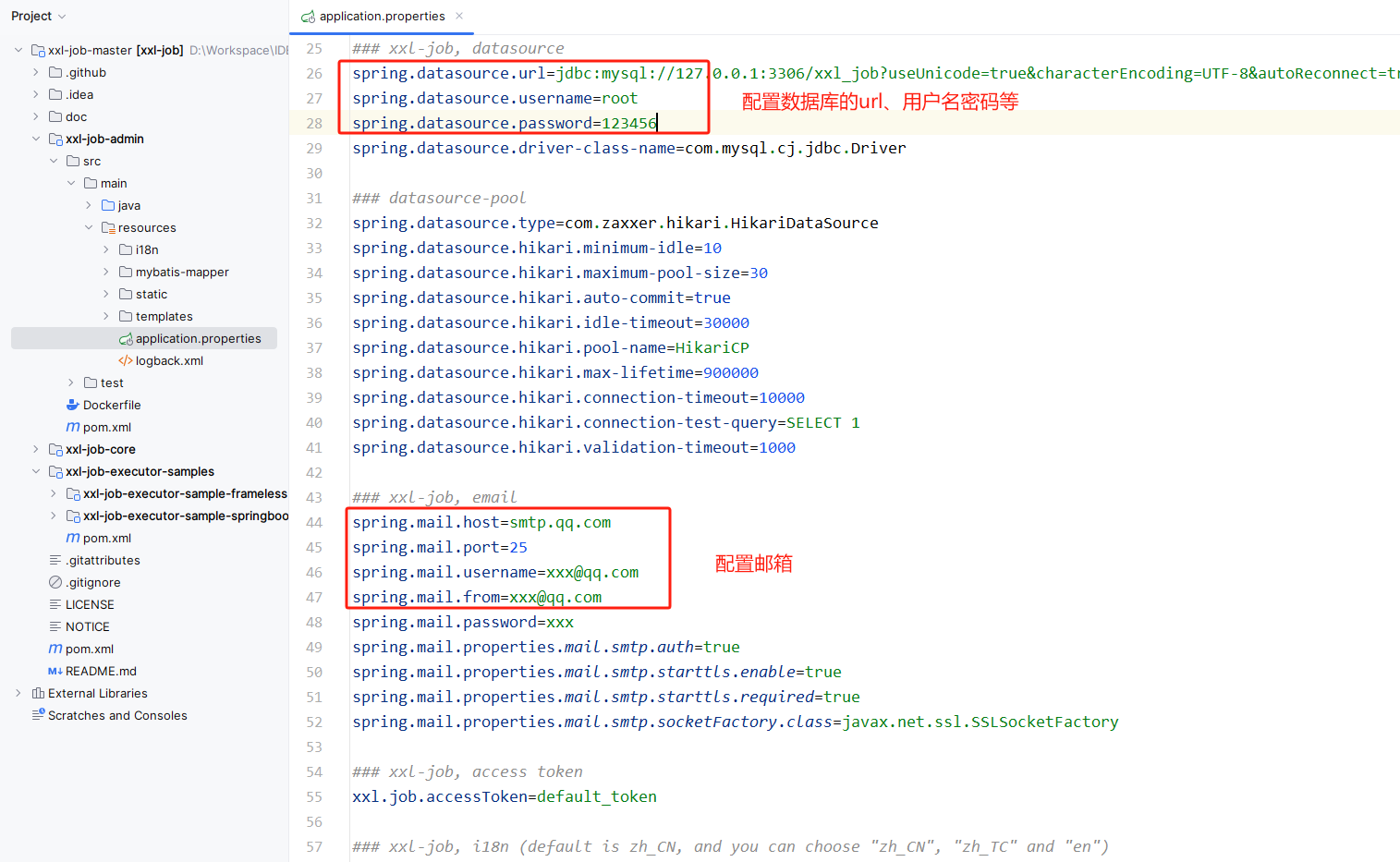Expand the static folder
This screenshot has width=1400, height=862.
106,294
